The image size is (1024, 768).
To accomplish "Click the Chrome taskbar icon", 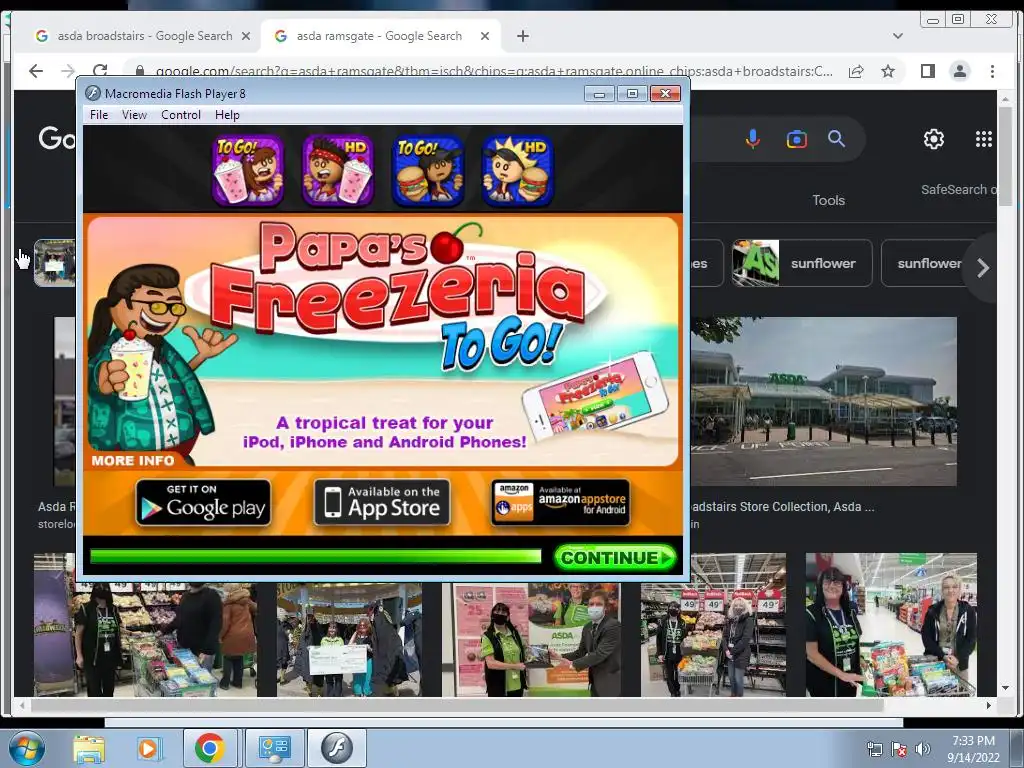I will (x=210, y=748).
